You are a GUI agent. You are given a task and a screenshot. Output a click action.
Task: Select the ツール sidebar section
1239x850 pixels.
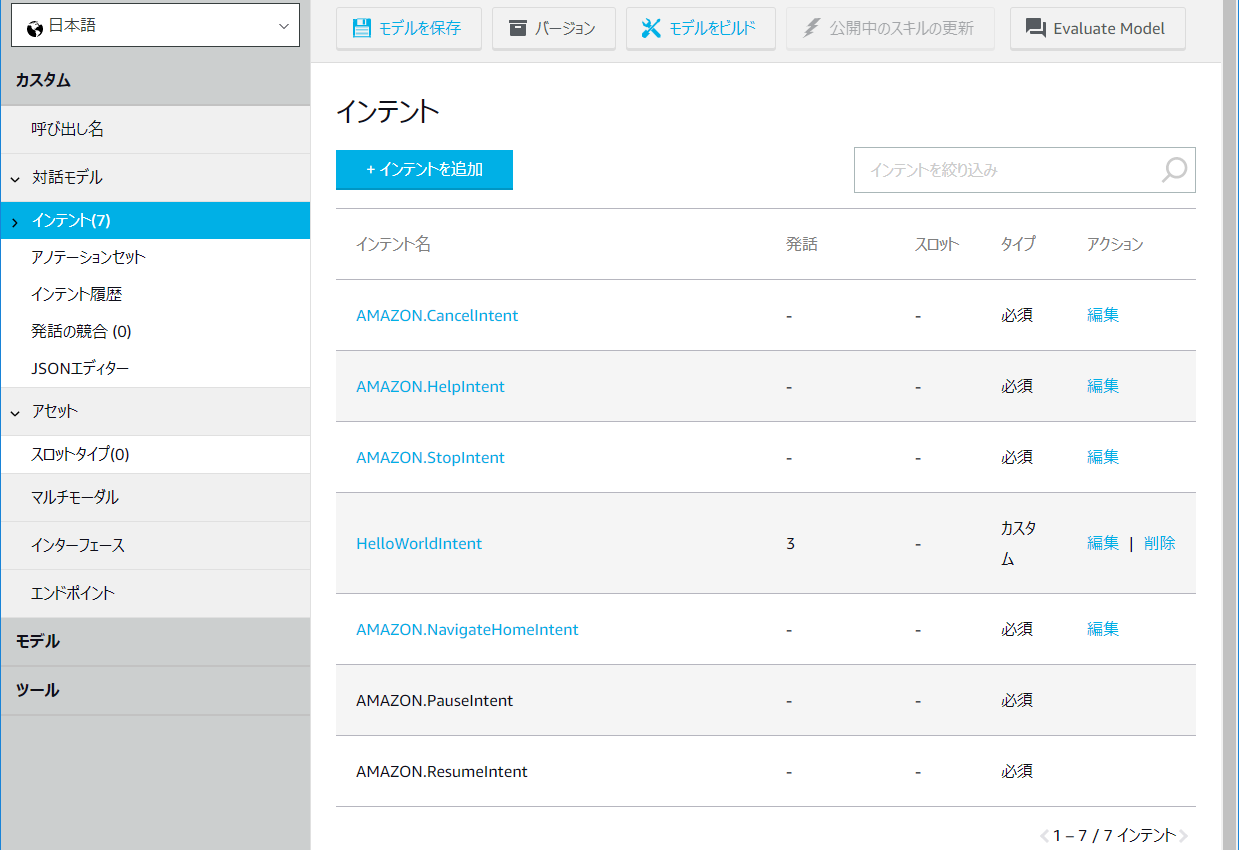(x=155, y=691)
